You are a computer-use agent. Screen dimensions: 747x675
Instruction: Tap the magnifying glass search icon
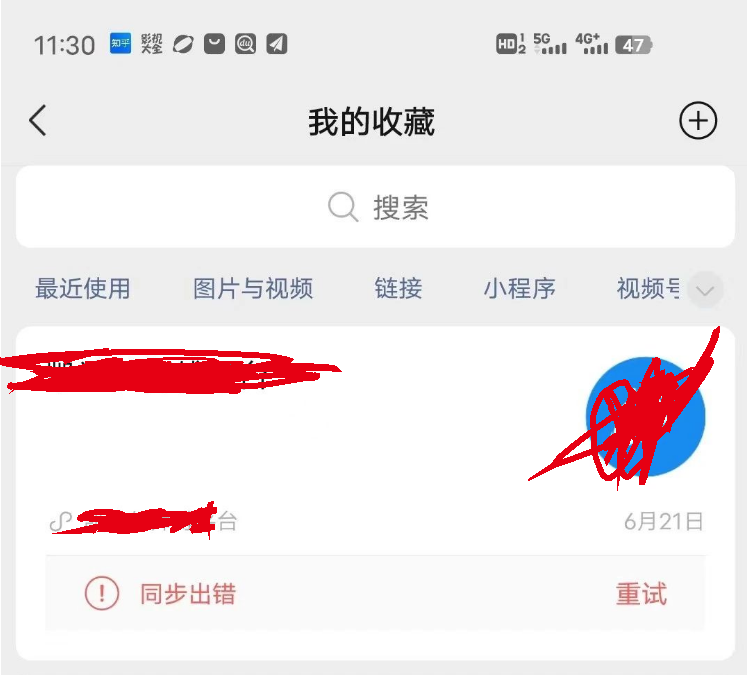(343, 207)
